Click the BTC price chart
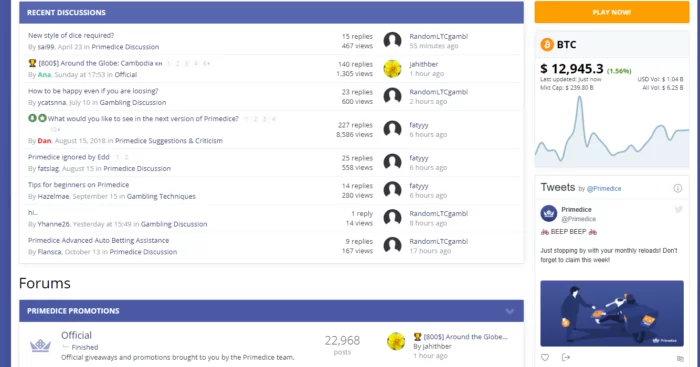This screenshot has width=700, height=367. (612, 130)
